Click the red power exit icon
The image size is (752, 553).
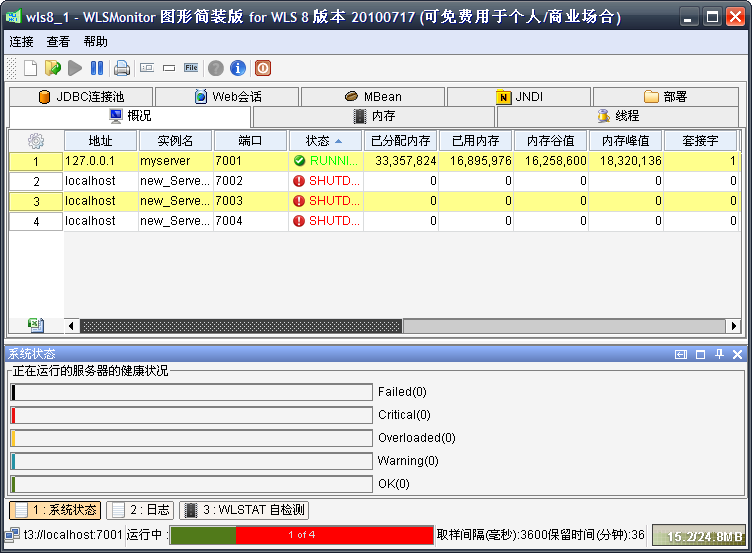(x=263, y=68)
